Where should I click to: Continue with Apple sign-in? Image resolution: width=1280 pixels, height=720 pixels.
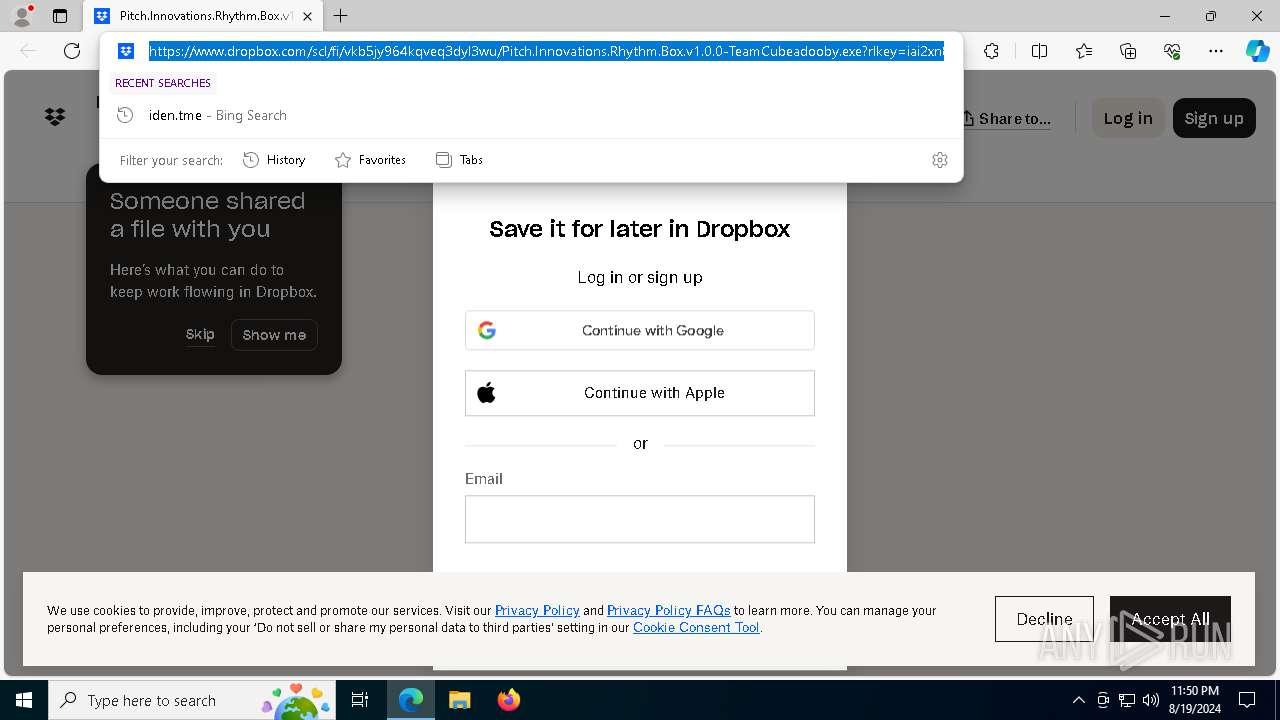coord(640,393)
